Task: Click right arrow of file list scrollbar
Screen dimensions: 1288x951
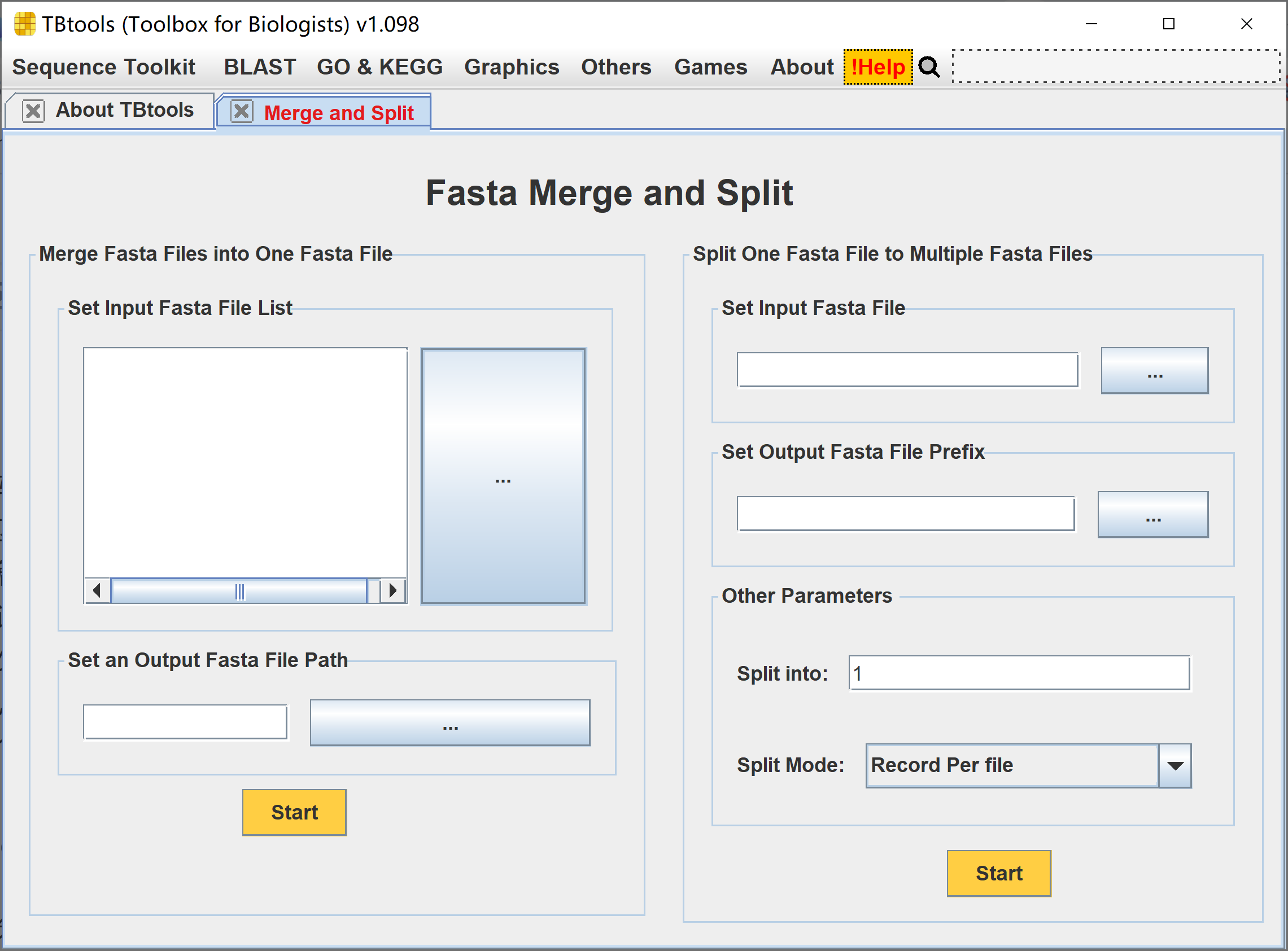Action: coord(392,590)
